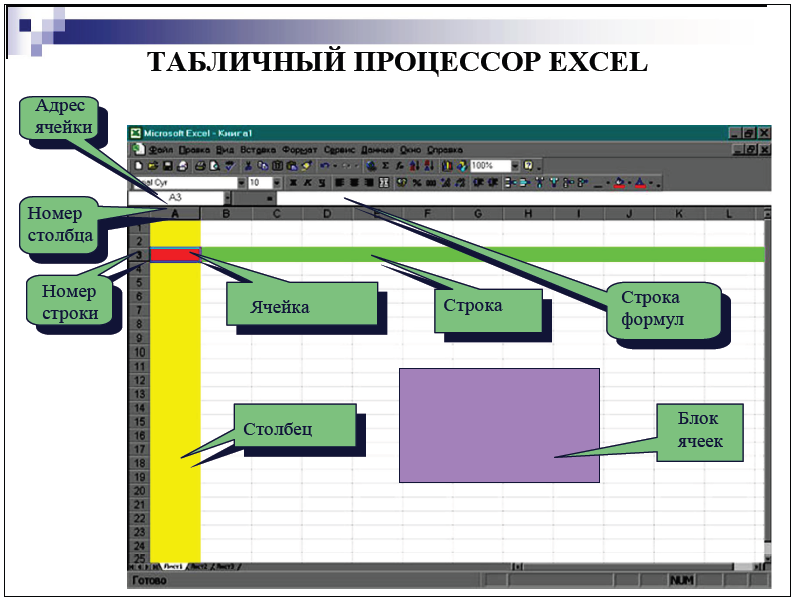Expand the Undo history arrow
The width and height of the screenshot is (796, 600).
[335, 165]
